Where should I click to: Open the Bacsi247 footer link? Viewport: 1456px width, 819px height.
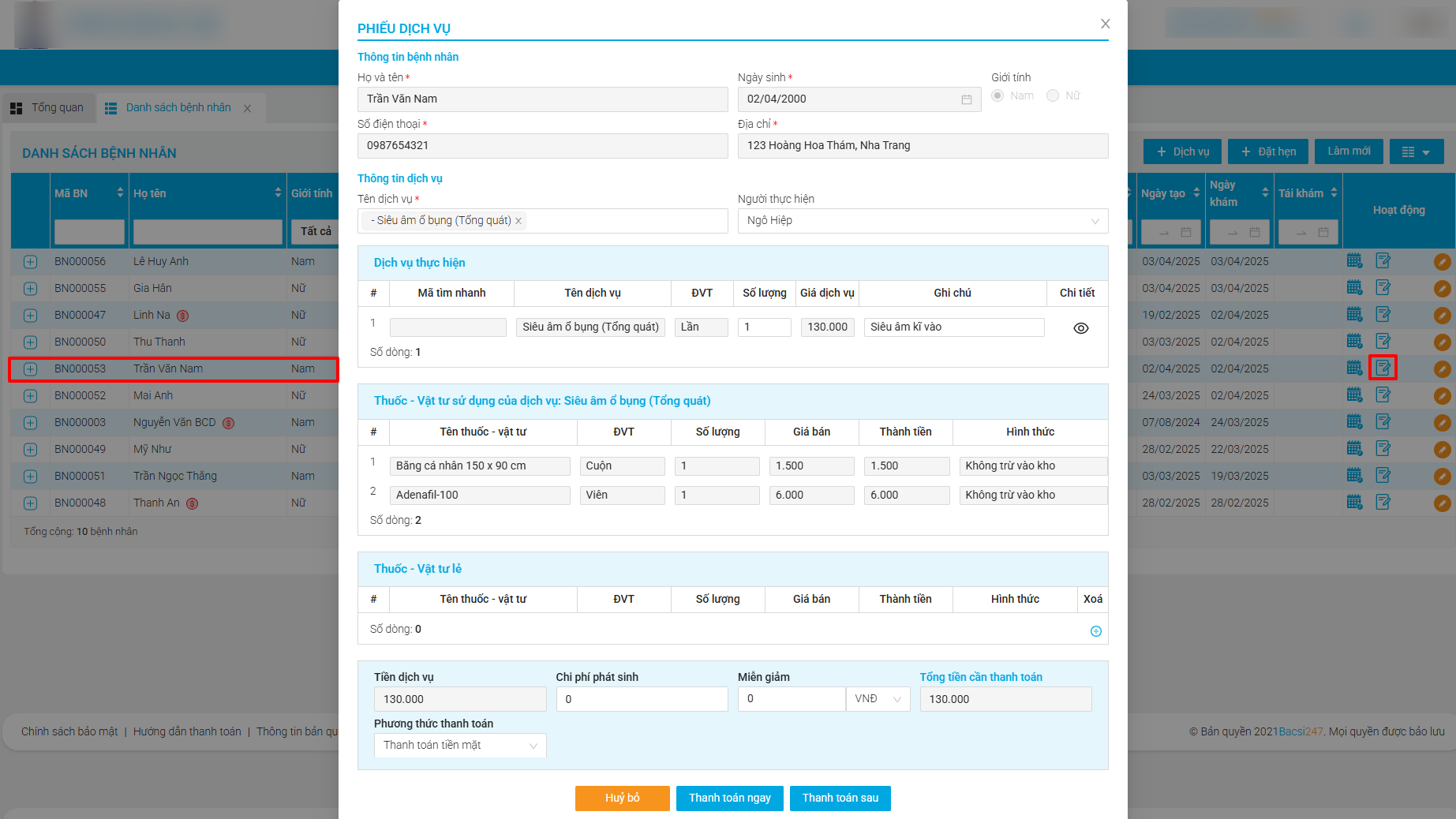tap(1301, 732)
